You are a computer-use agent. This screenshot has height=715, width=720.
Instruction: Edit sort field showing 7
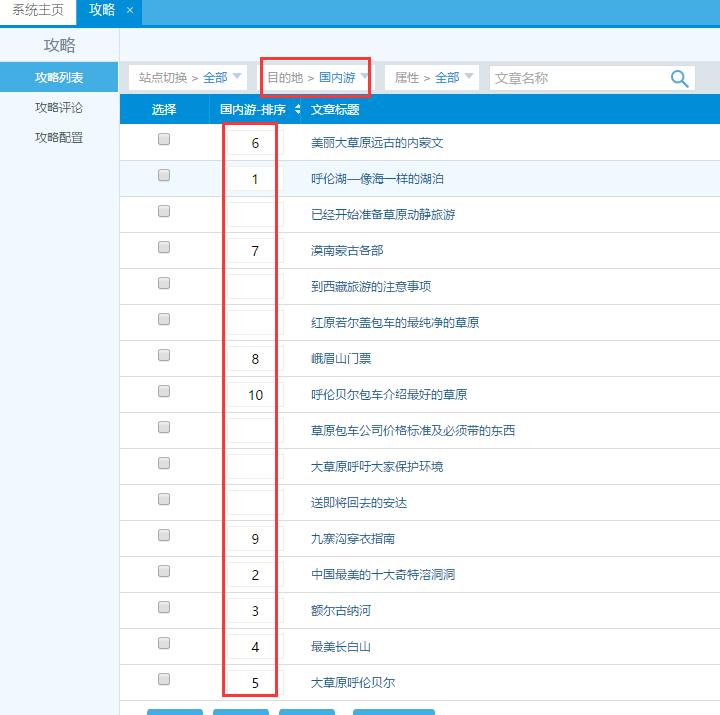[255, 251]
